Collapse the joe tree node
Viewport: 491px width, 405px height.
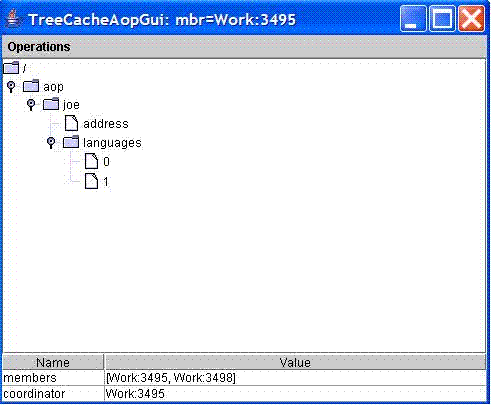click(x=31, y=105)
